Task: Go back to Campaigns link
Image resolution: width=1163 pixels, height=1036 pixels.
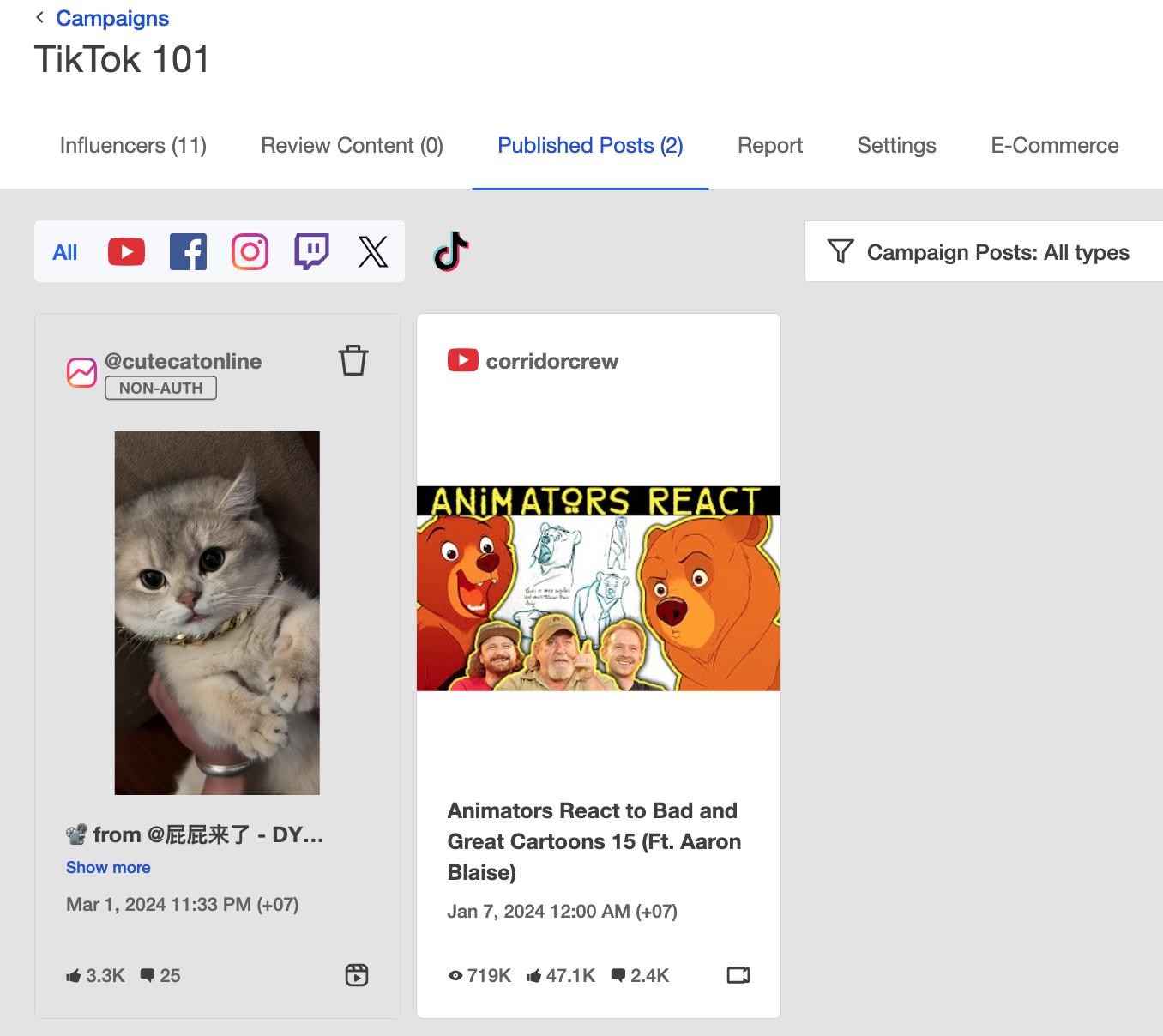Action: click(x=112, y=18)
